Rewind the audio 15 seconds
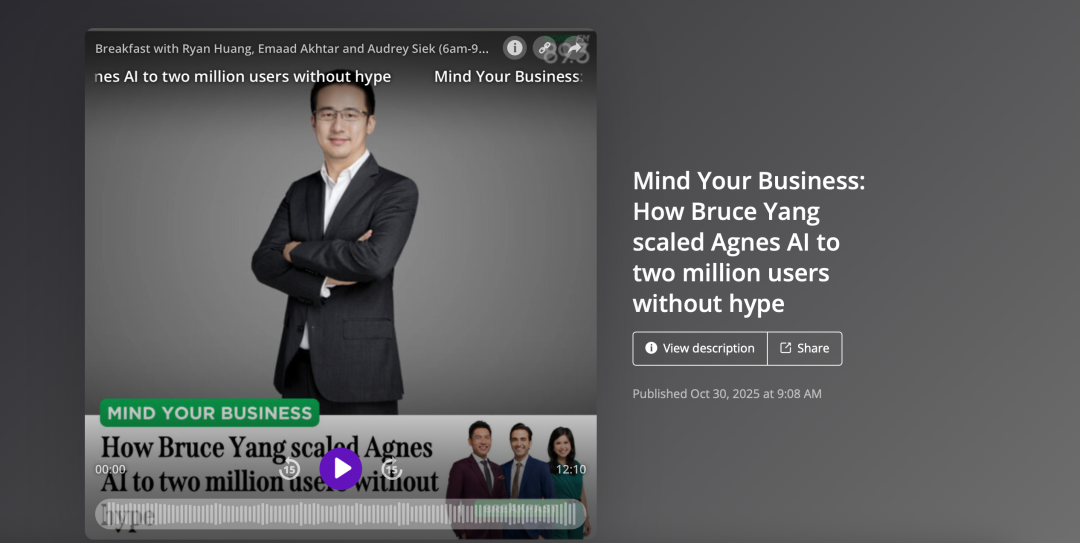The image size is (1080, 543). pyautogui.click(x=289, y=469)
